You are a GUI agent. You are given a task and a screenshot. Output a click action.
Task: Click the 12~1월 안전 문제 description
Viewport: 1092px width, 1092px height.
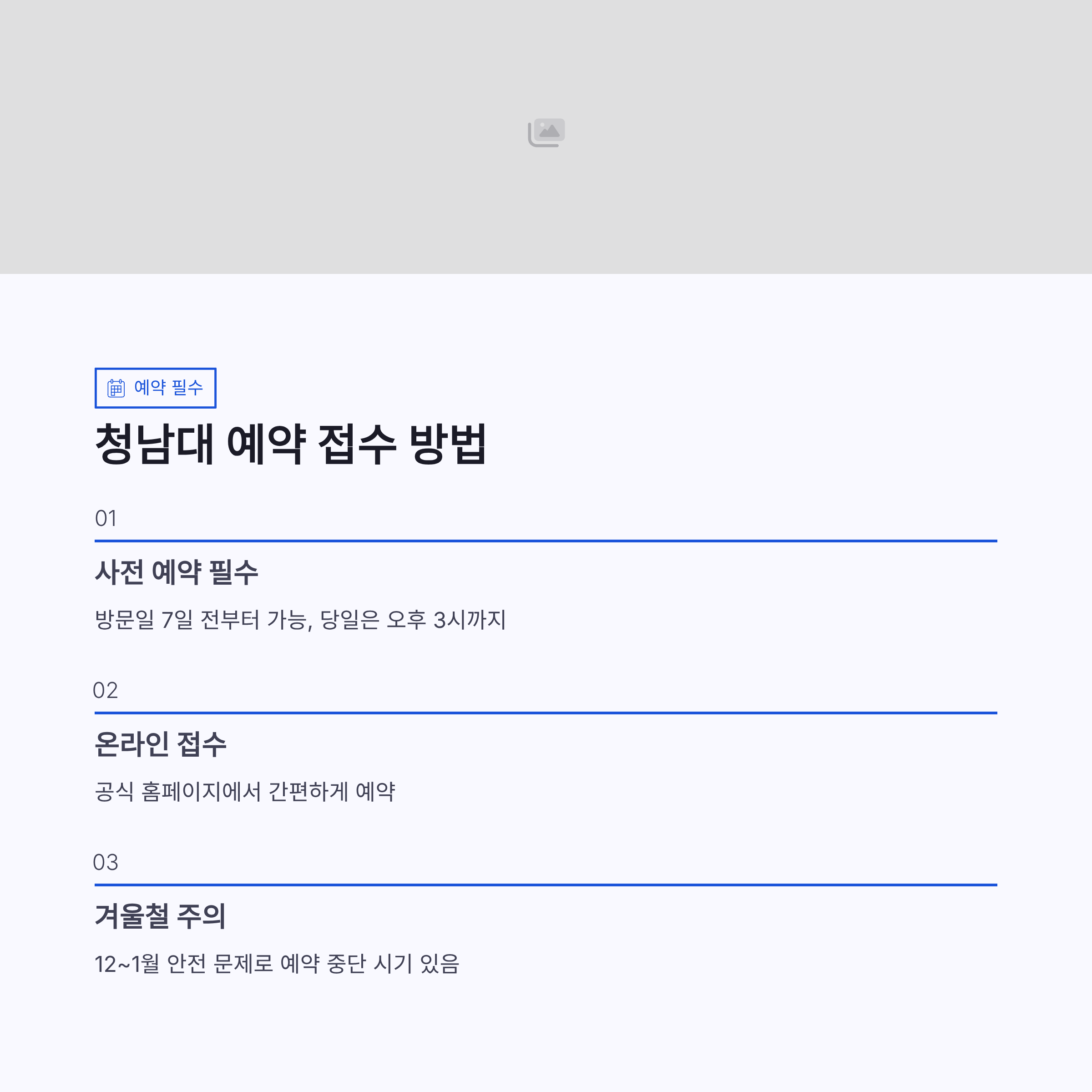(277, 963)
